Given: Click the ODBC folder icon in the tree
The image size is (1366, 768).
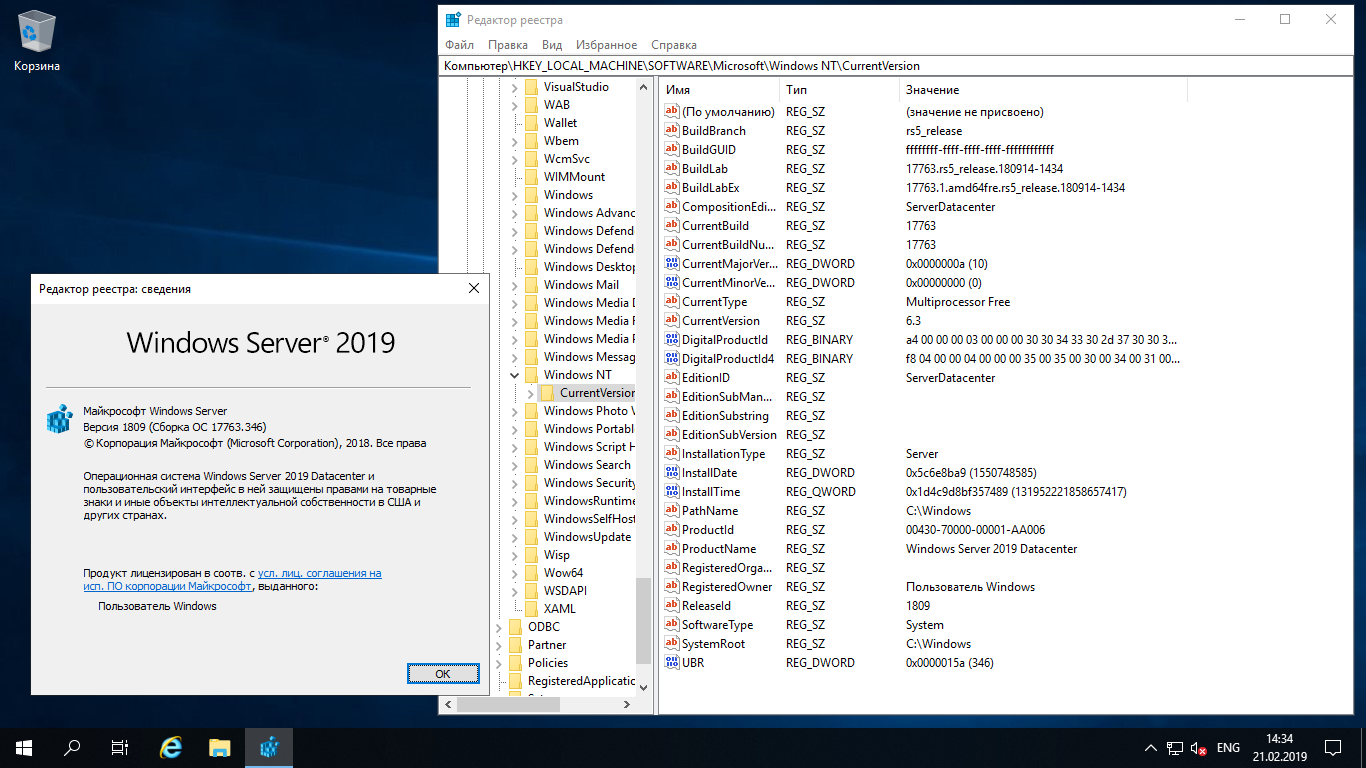Looking at the screenshot, I should (515, 627).
